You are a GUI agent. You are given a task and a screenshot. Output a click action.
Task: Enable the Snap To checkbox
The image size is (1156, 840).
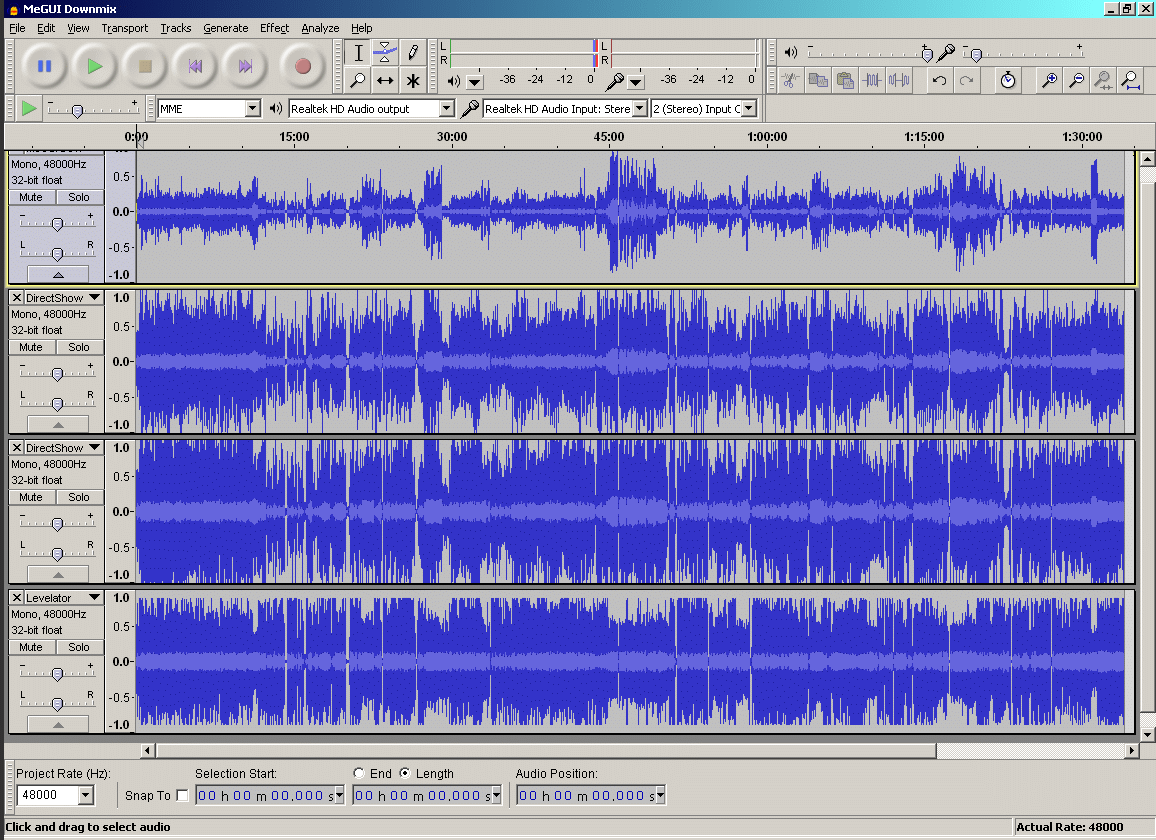(x=182, y=795)
